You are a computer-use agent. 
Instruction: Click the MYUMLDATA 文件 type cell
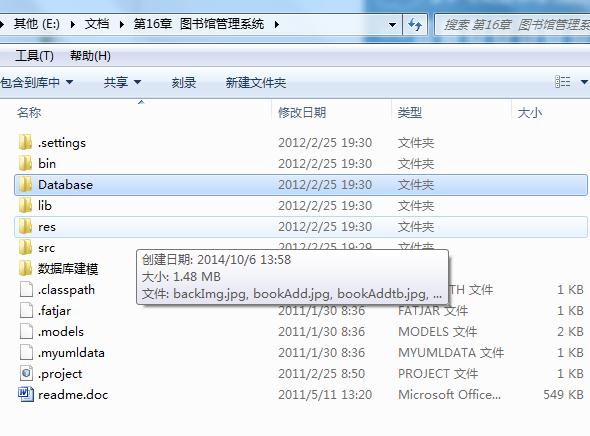click(x=451, y=353)
